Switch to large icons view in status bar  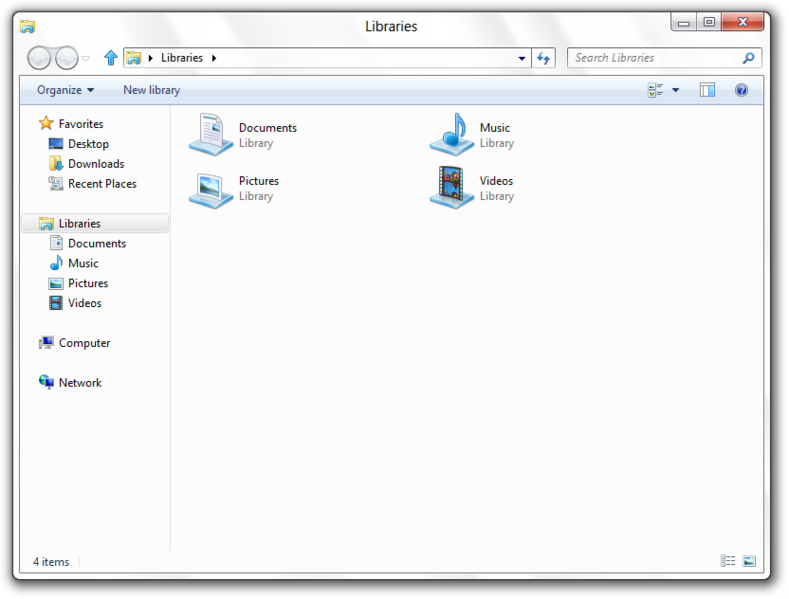[749, 561]
